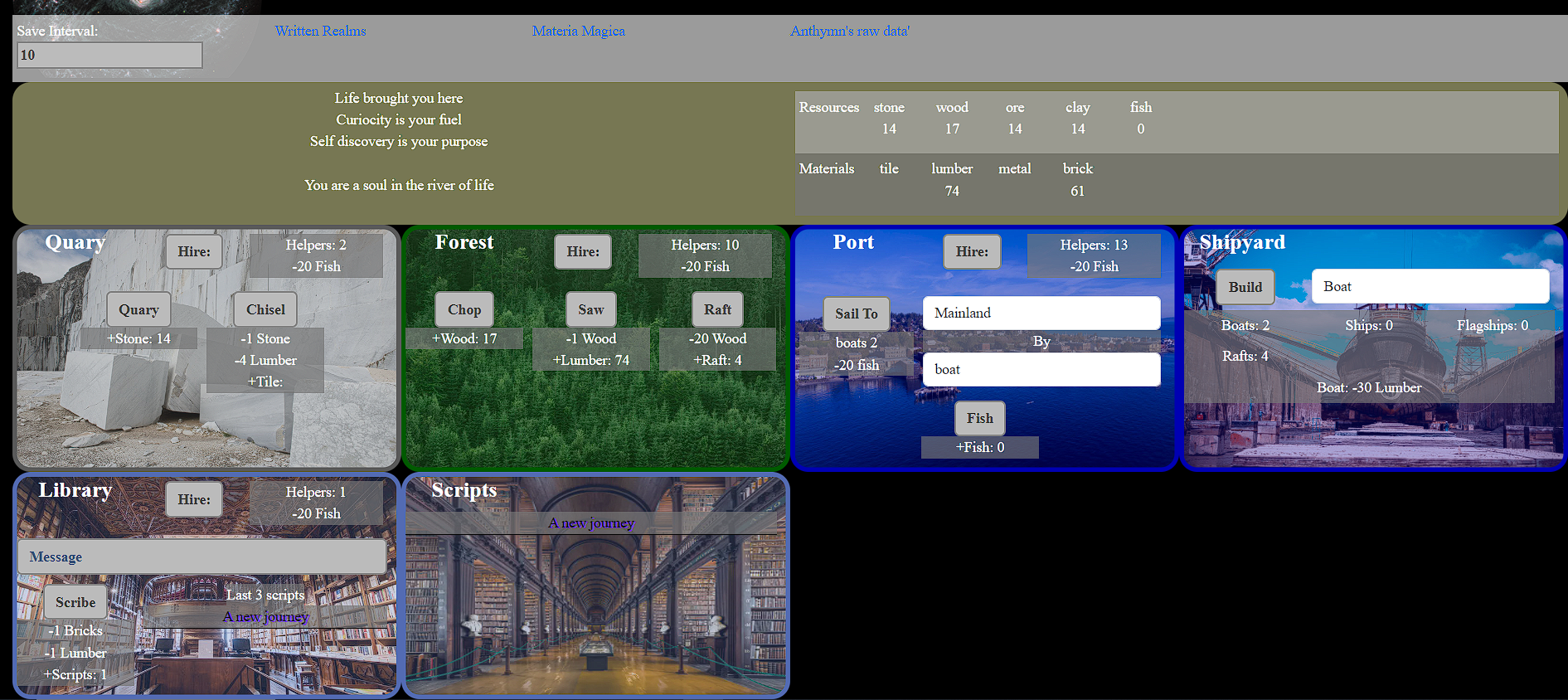Open the Mainland destination dropdown
This screenshot has height=700, width=1568.
point(1041,313)
